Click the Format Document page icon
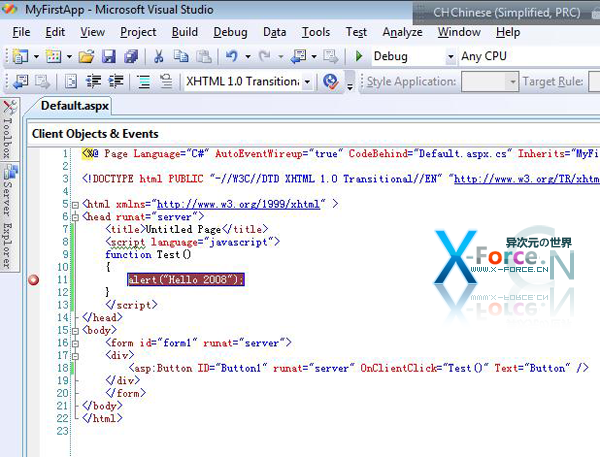The image size is (600, 457). pyautogui.click(x=70, y=82)
